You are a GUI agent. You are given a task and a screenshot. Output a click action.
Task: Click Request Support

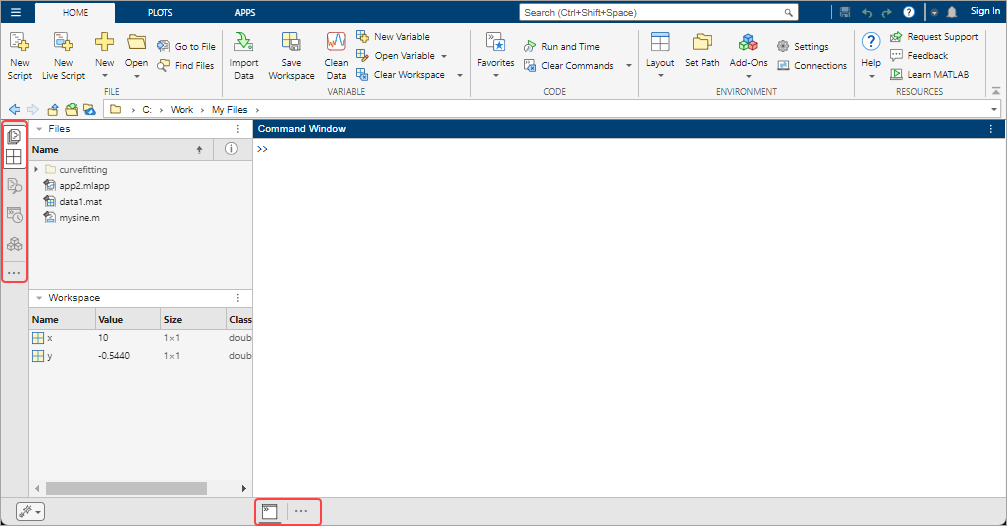(x=934, y=37)
